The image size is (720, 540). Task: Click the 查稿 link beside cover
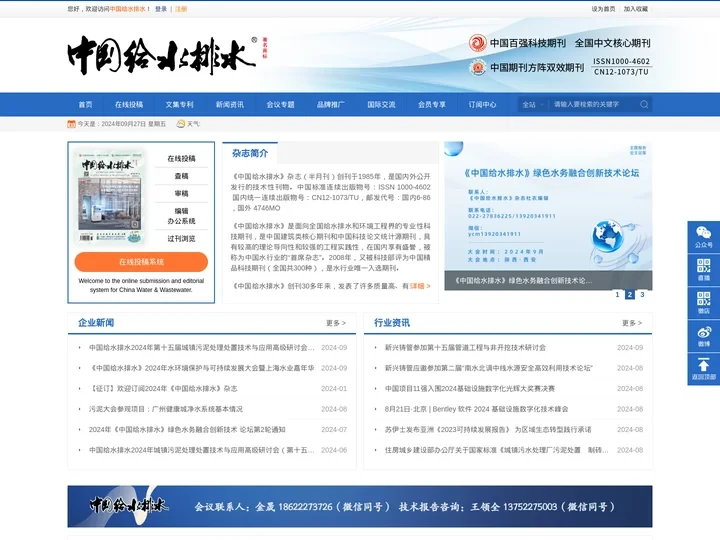click(181, 176)
